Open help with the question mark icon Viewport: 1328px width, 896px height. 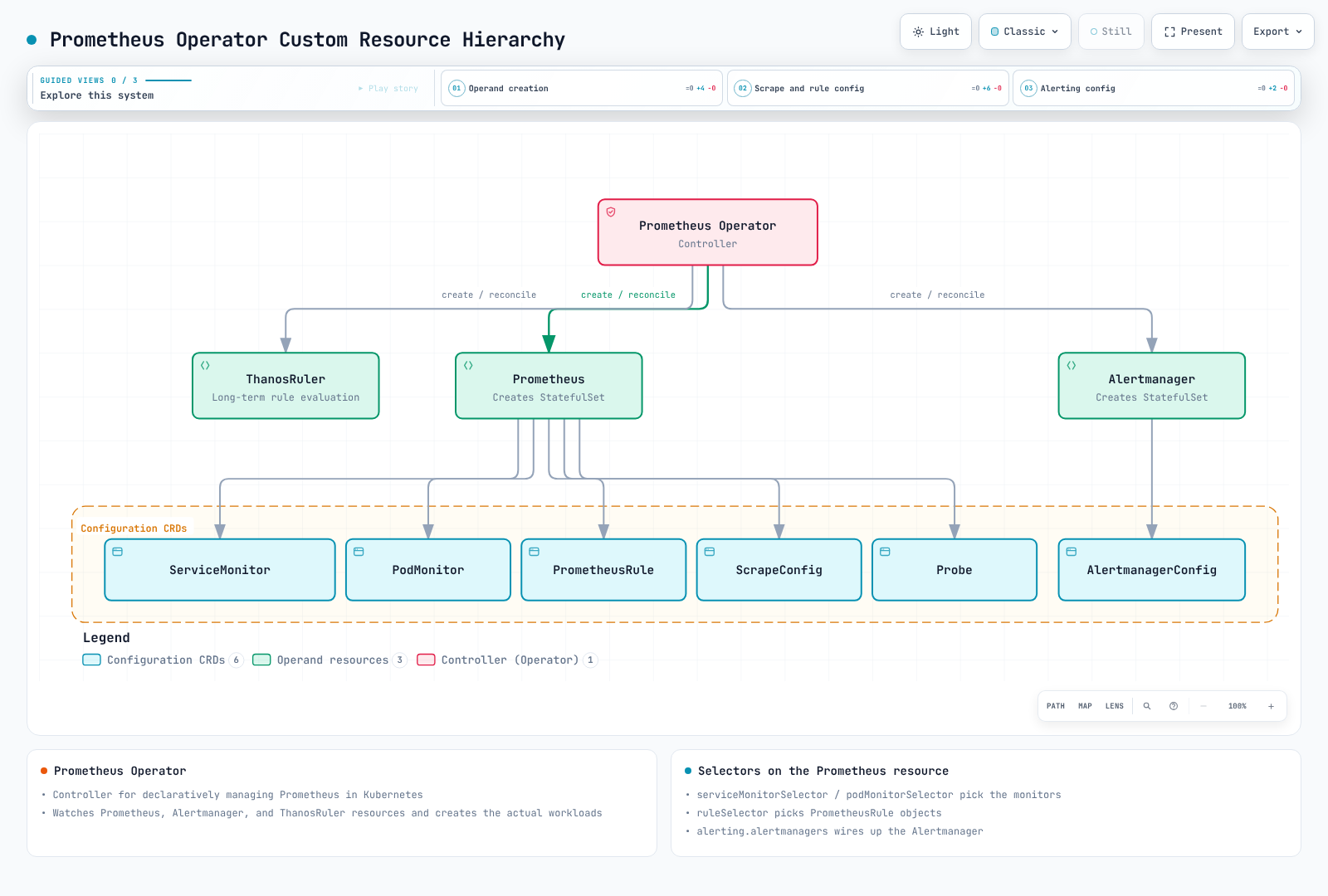(x=1174, y=706)
